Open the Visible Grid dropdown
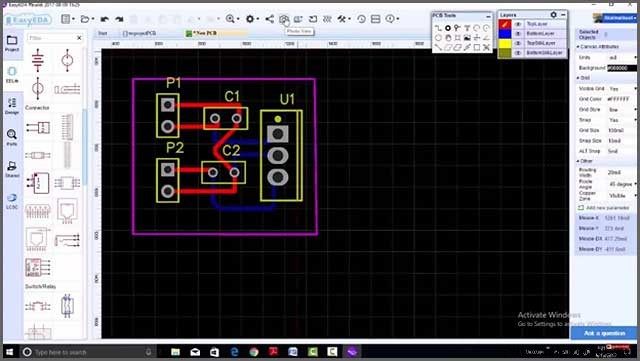 click(x=622, y=89)
